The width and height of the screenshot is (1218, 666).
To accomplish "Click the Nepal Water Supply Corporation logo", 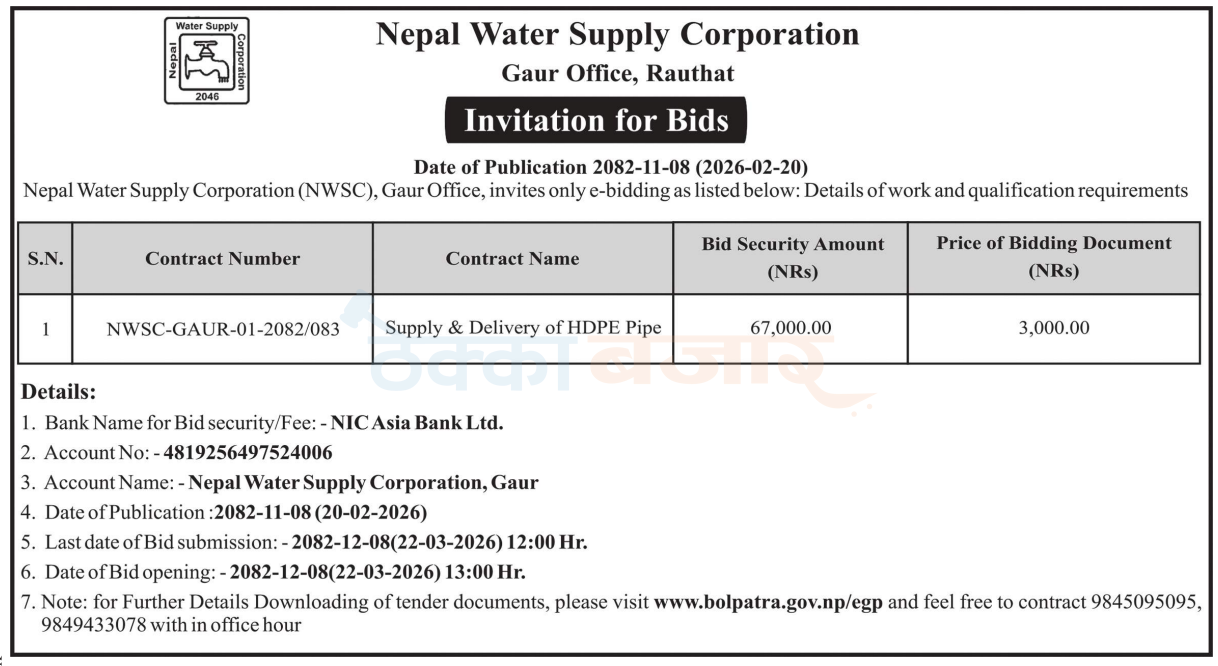I will 206,61.
